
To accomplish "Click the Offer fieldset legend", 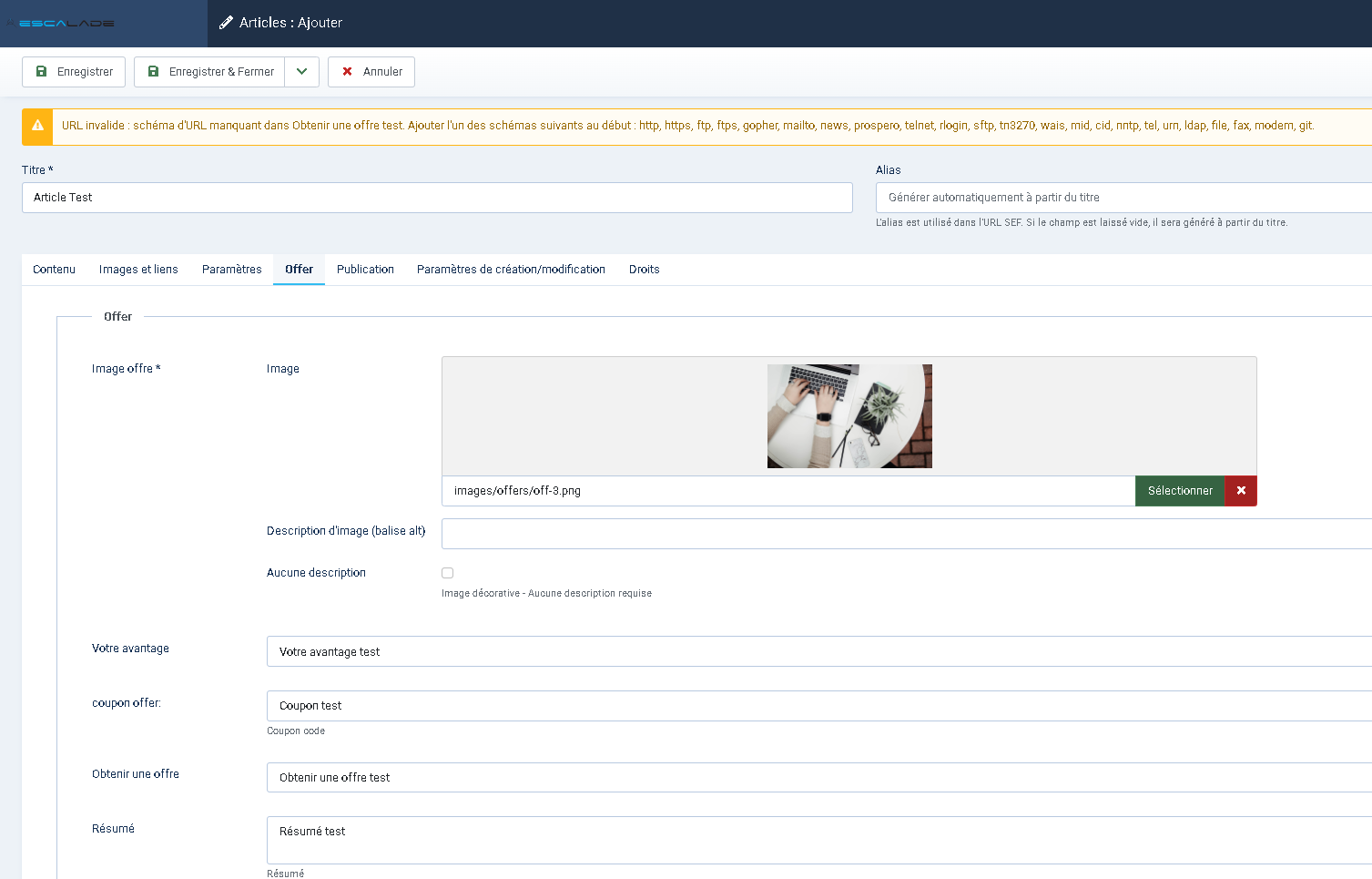I will (x=118, y=317).
